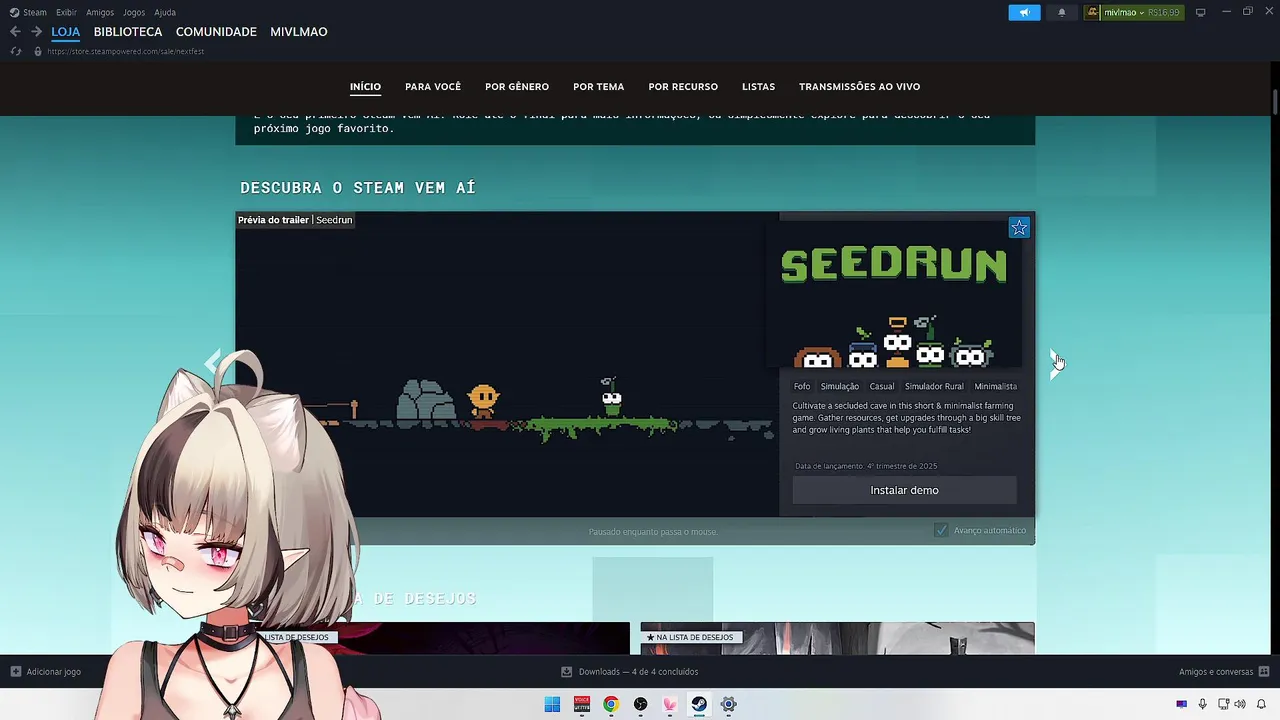Click the Minimalista tag
This screenshot has width=1280, height=720.
pos(996,386)
